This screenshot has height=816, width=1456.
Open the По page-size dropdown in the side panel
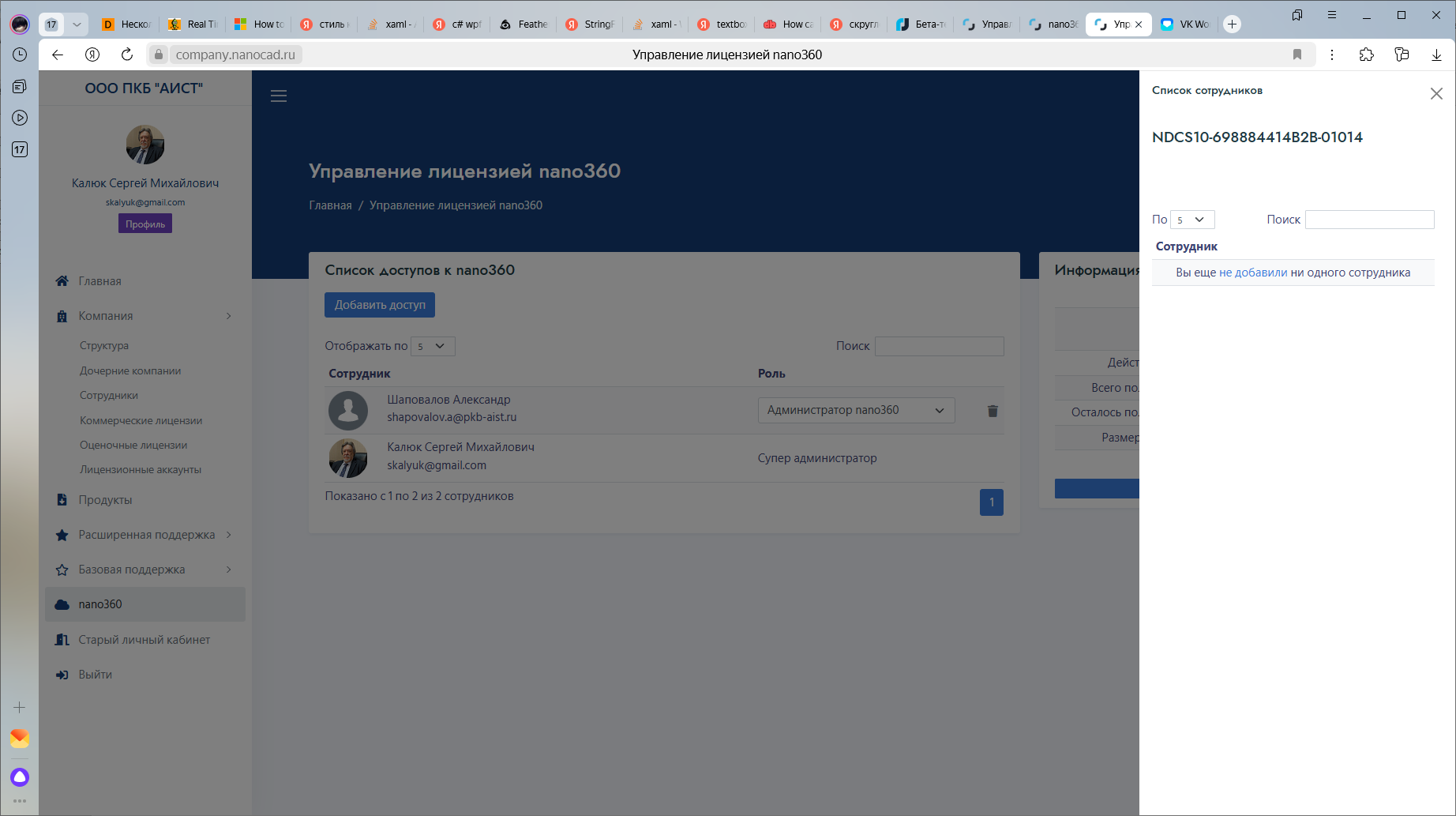click(1191, 220)
